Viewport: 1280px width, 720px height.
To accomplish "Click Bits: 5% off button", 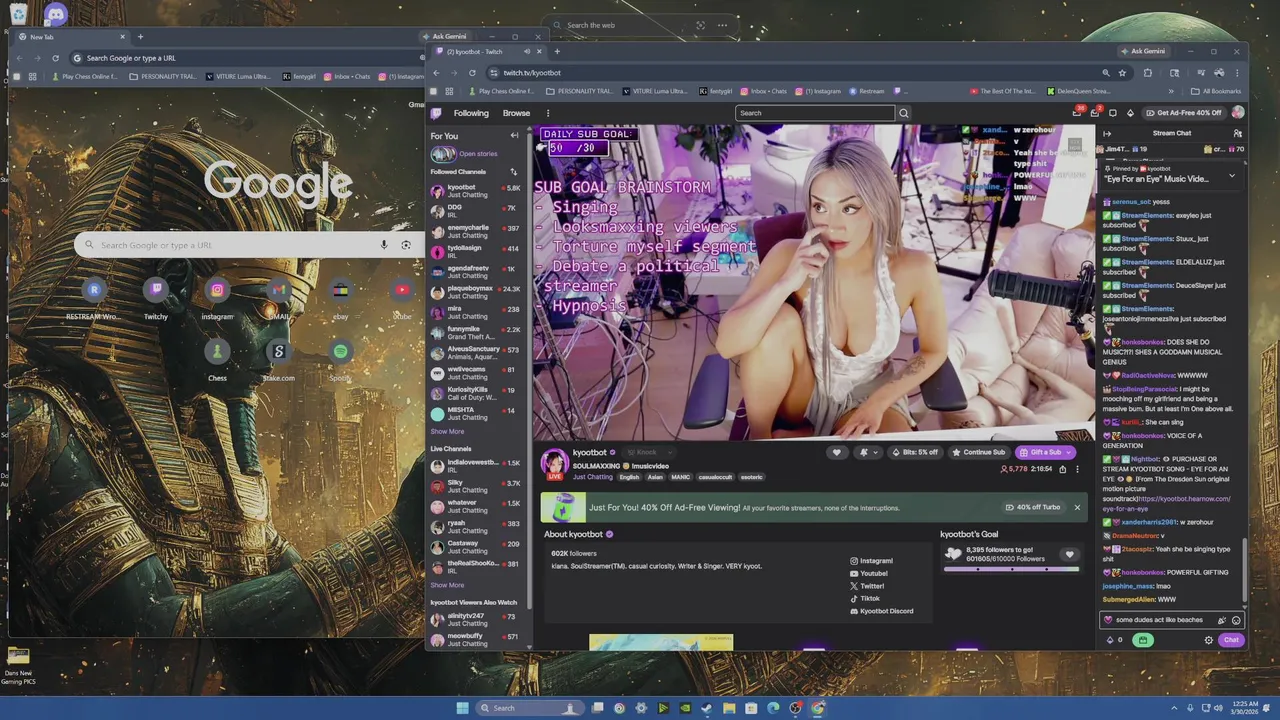I will pyautogui.click(x=915, y=452).
